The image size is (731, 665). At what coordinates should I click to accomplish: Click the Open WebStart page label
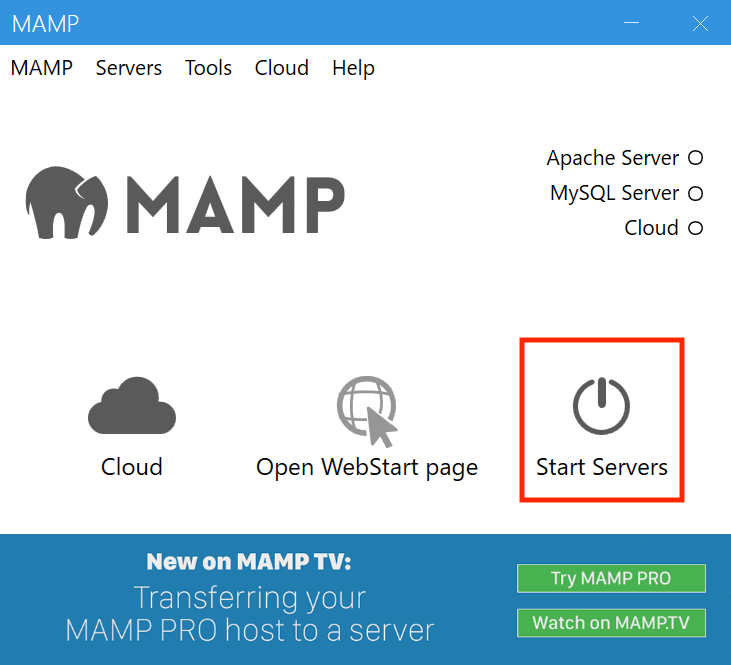367,468
